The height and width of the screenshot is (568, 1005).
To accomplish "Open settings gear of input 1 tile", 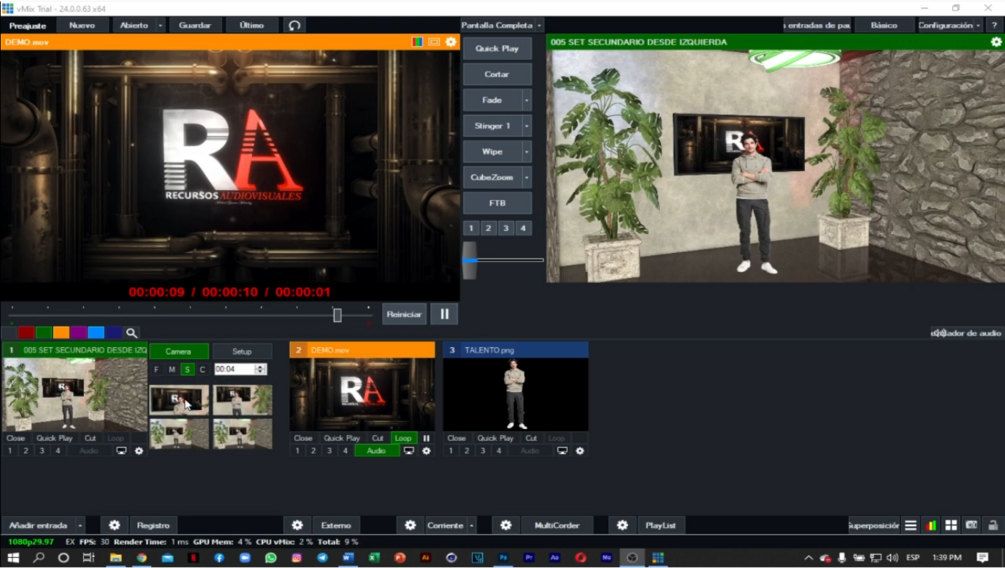I will [139, 451].
